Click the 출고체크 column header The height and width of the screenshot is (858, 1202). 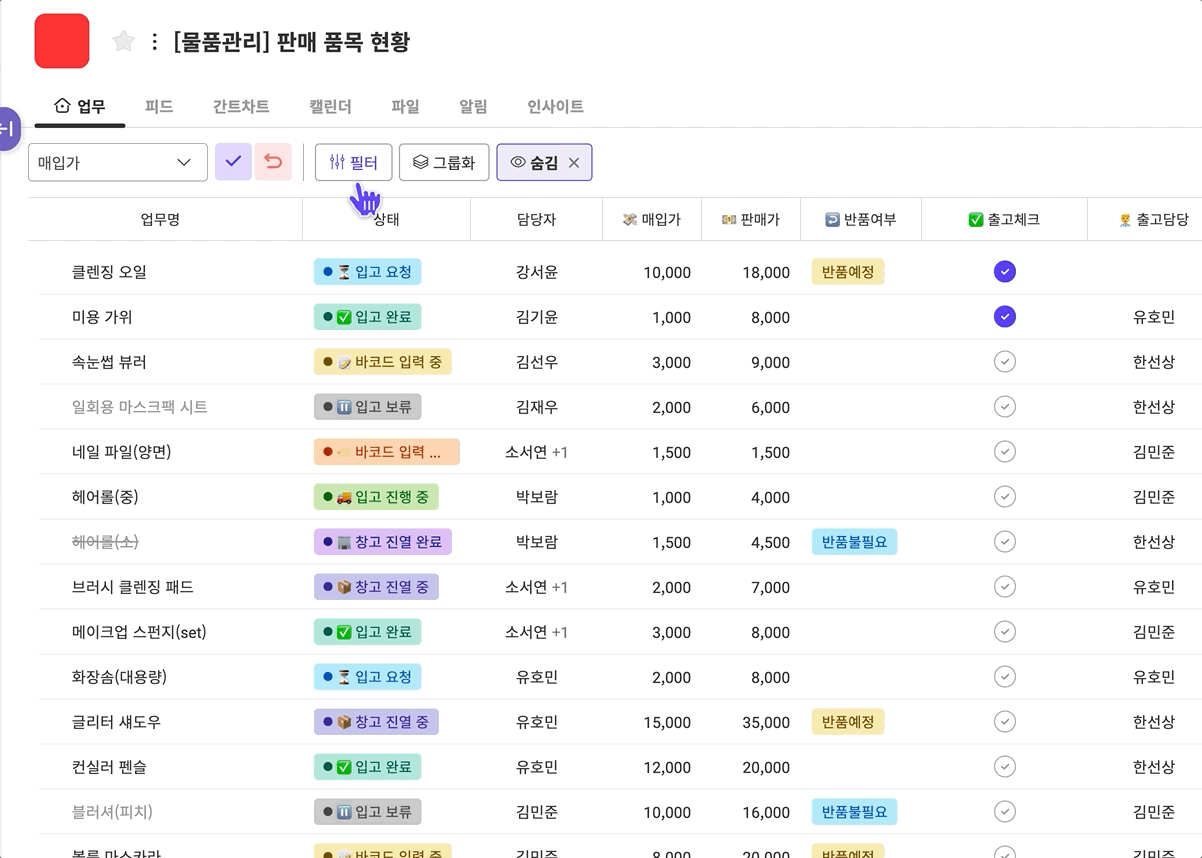[1004, 220]
